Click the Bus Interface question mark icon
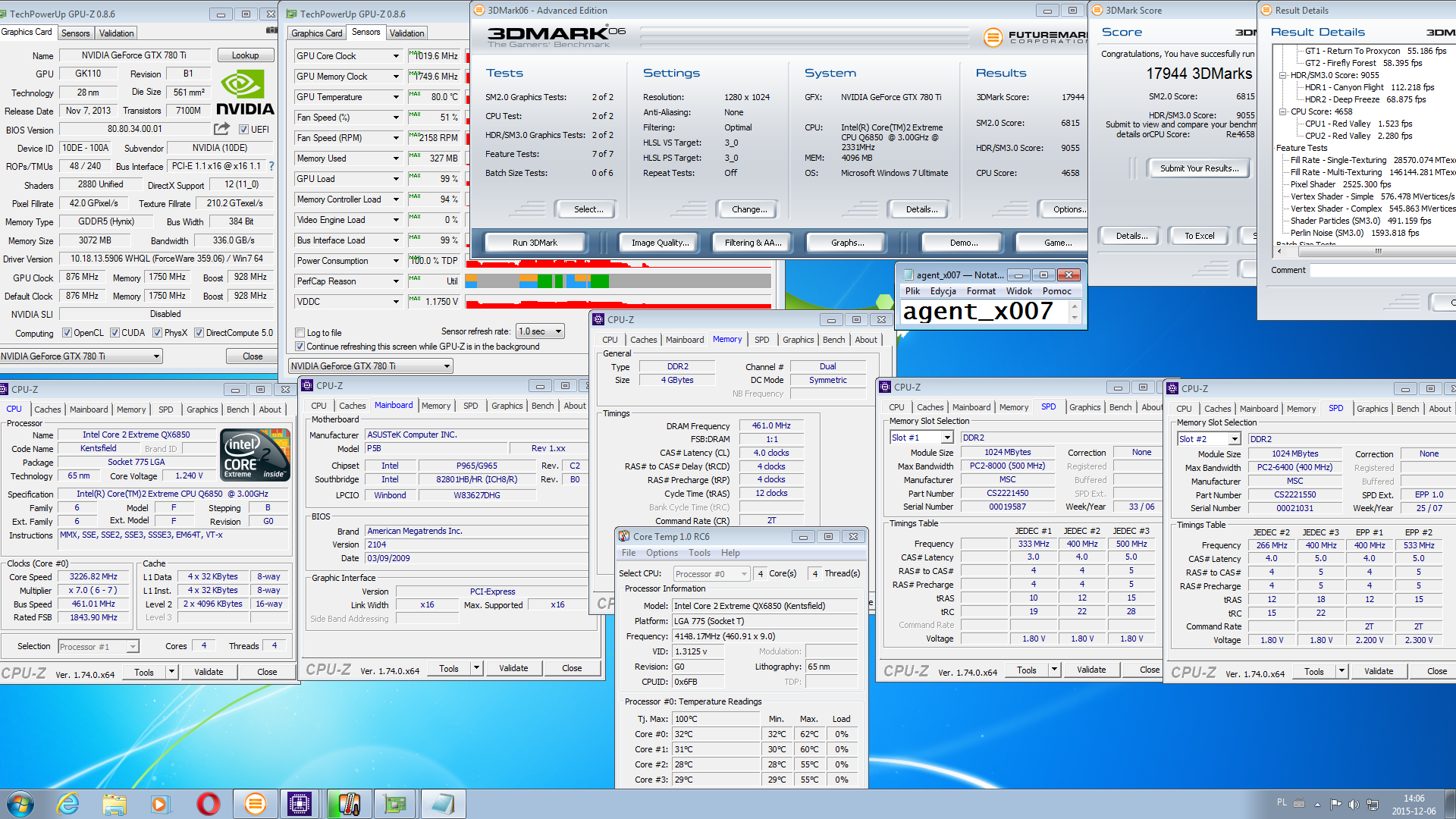Image resolution: width=1456 pixels, height=819 pixels. [x=271, y=166]
